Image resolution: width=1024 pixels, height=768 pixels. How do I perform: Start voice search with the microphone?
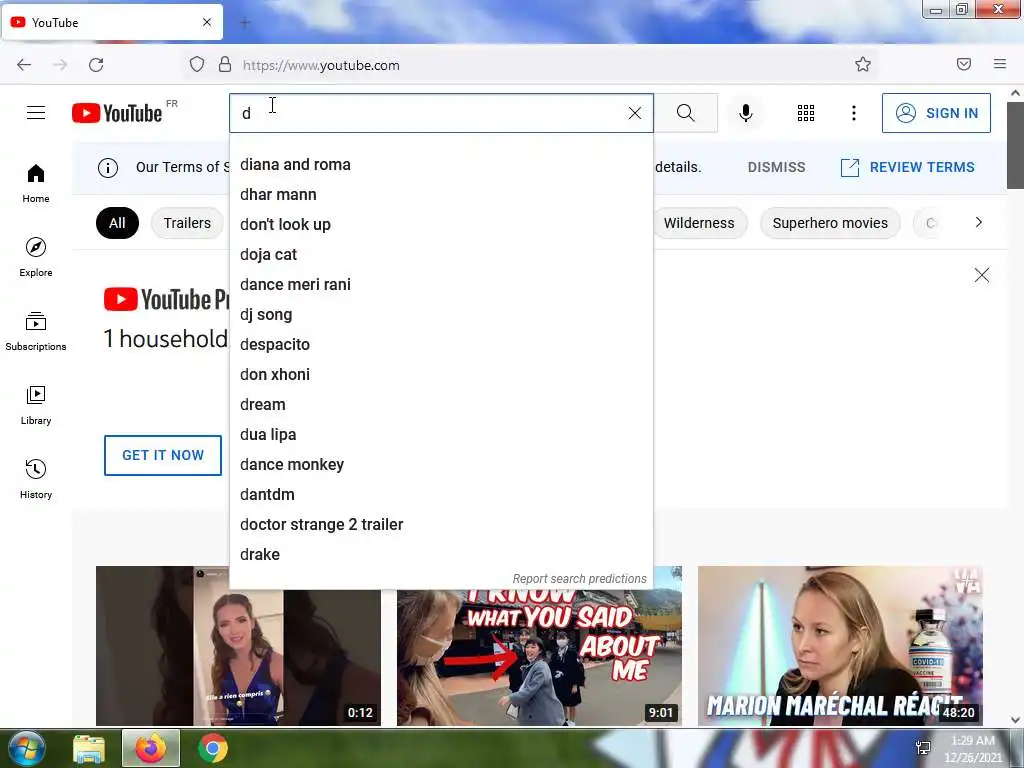coord(746,113)
